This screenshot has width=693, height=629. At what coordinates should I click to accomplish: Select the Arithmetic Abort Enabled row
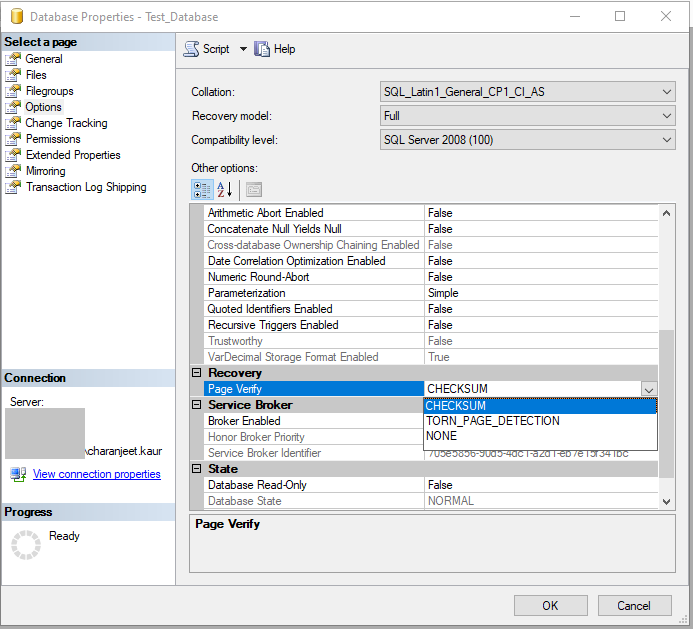[x=430, y=213]
